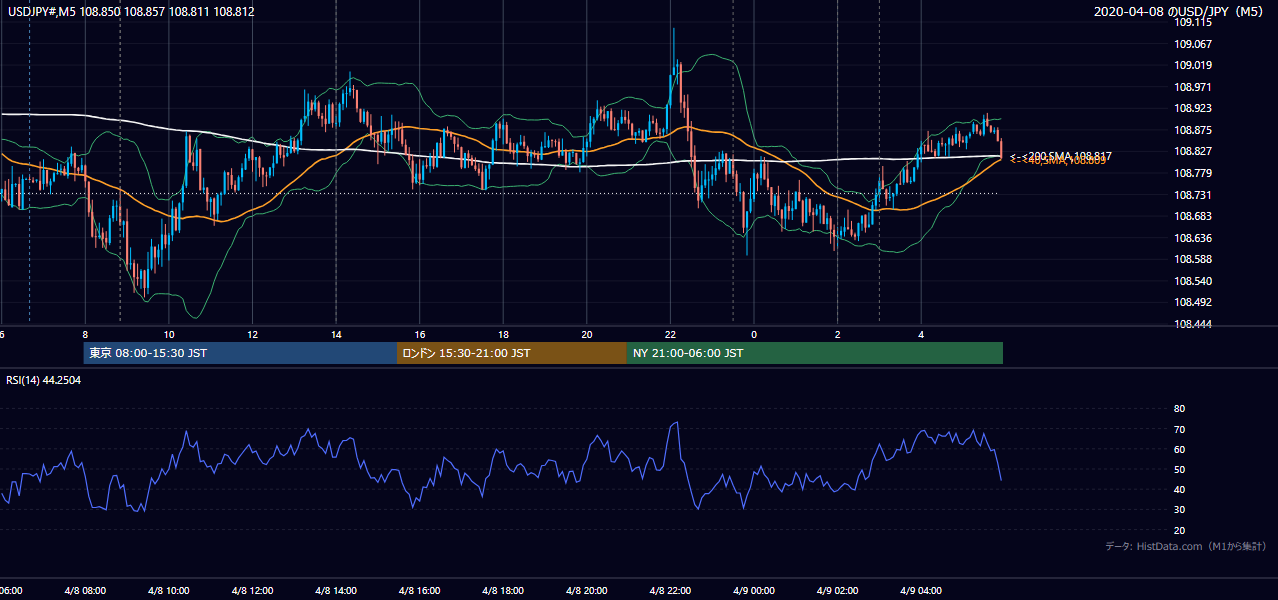Click the 108.923 price axis label
The width and height of the screenshot is (1278, 600).
click(1193, 109)
